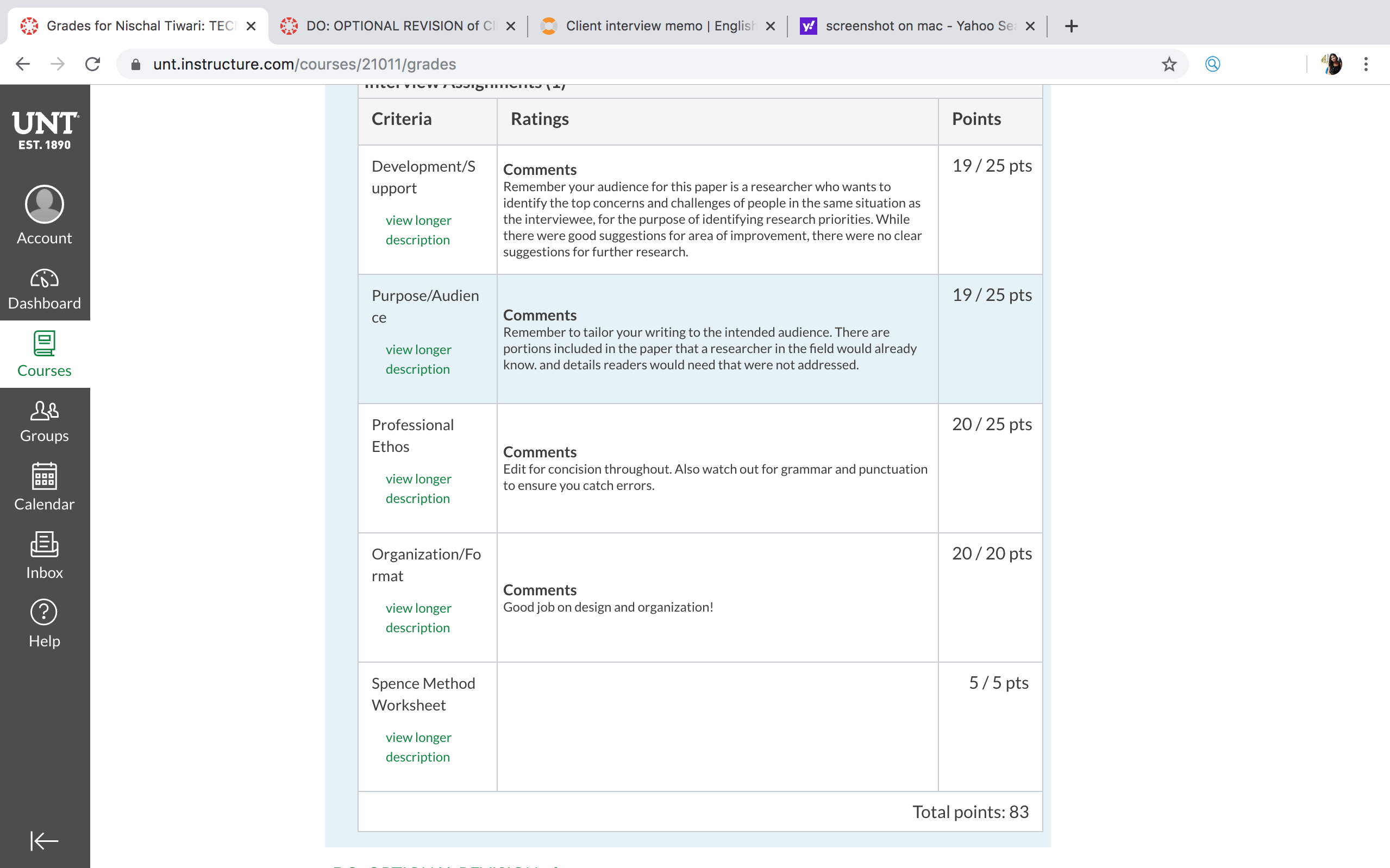Click the 'Good job on design and organization!' comment
Screen dimensions: 1390x868
(x=608, y=607)
